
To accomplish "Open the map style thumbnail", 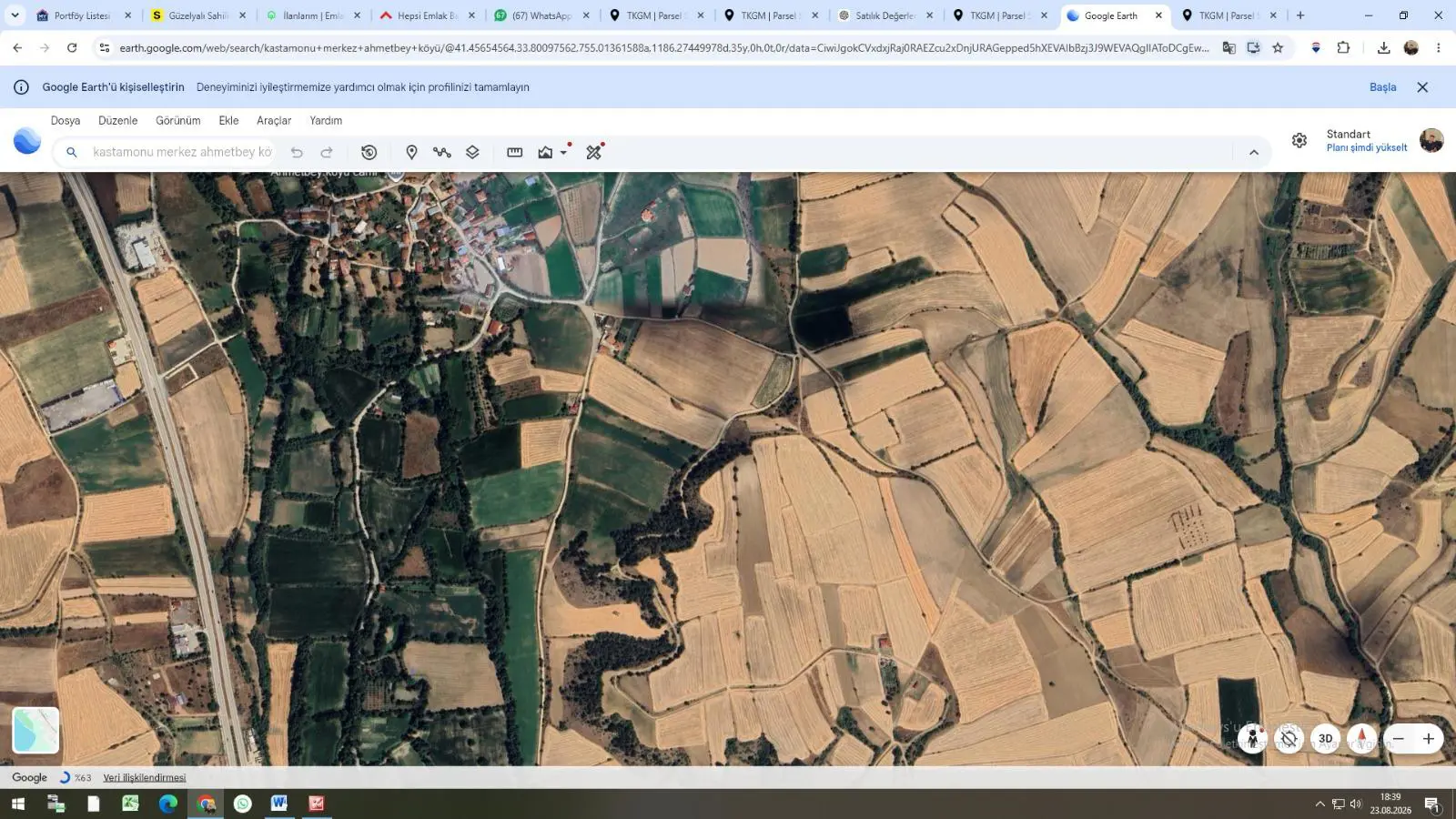I will [35, 730].
